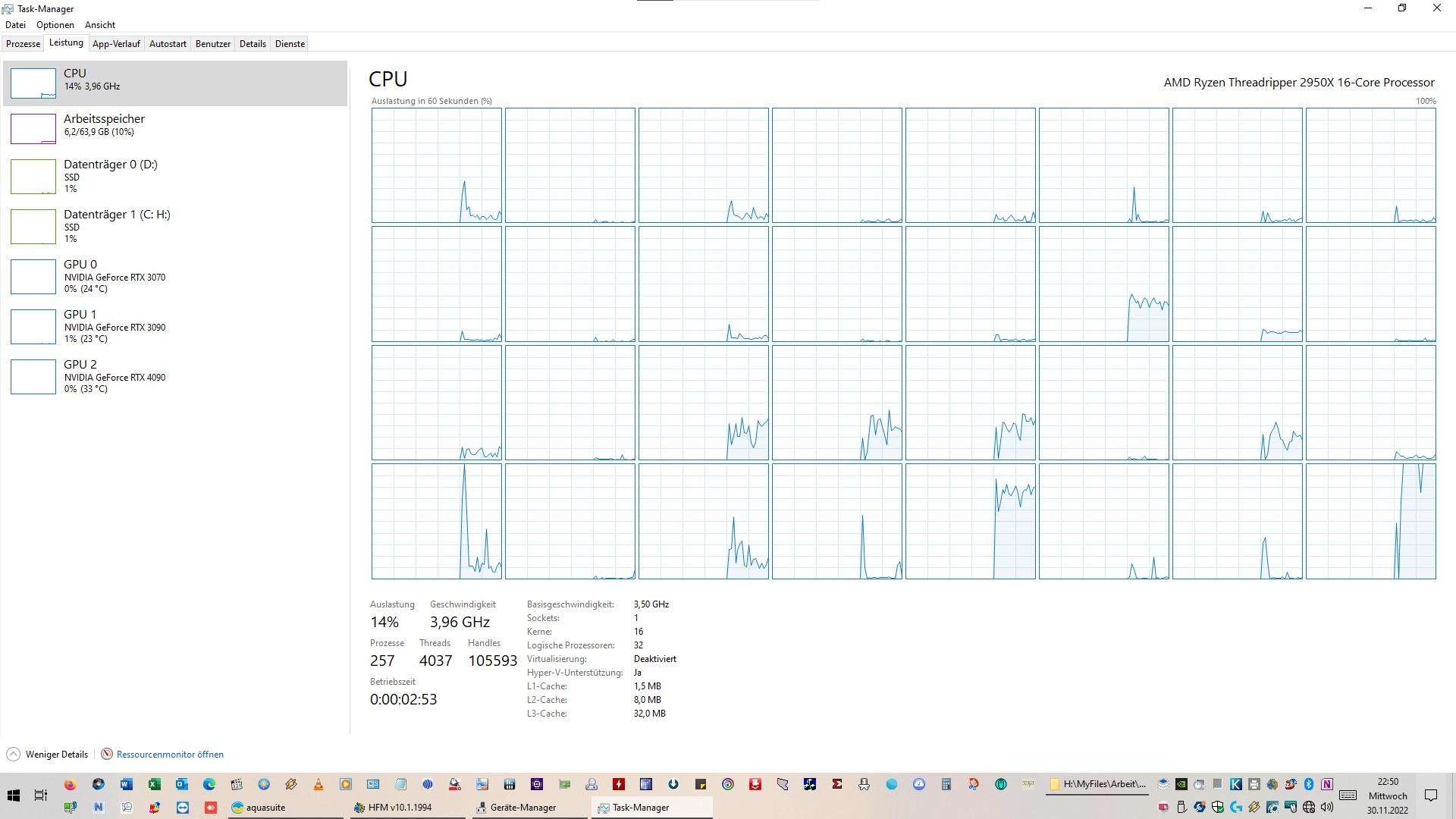Launch Firefox from the taskbar
The image size is (1456, 819).
70,784
